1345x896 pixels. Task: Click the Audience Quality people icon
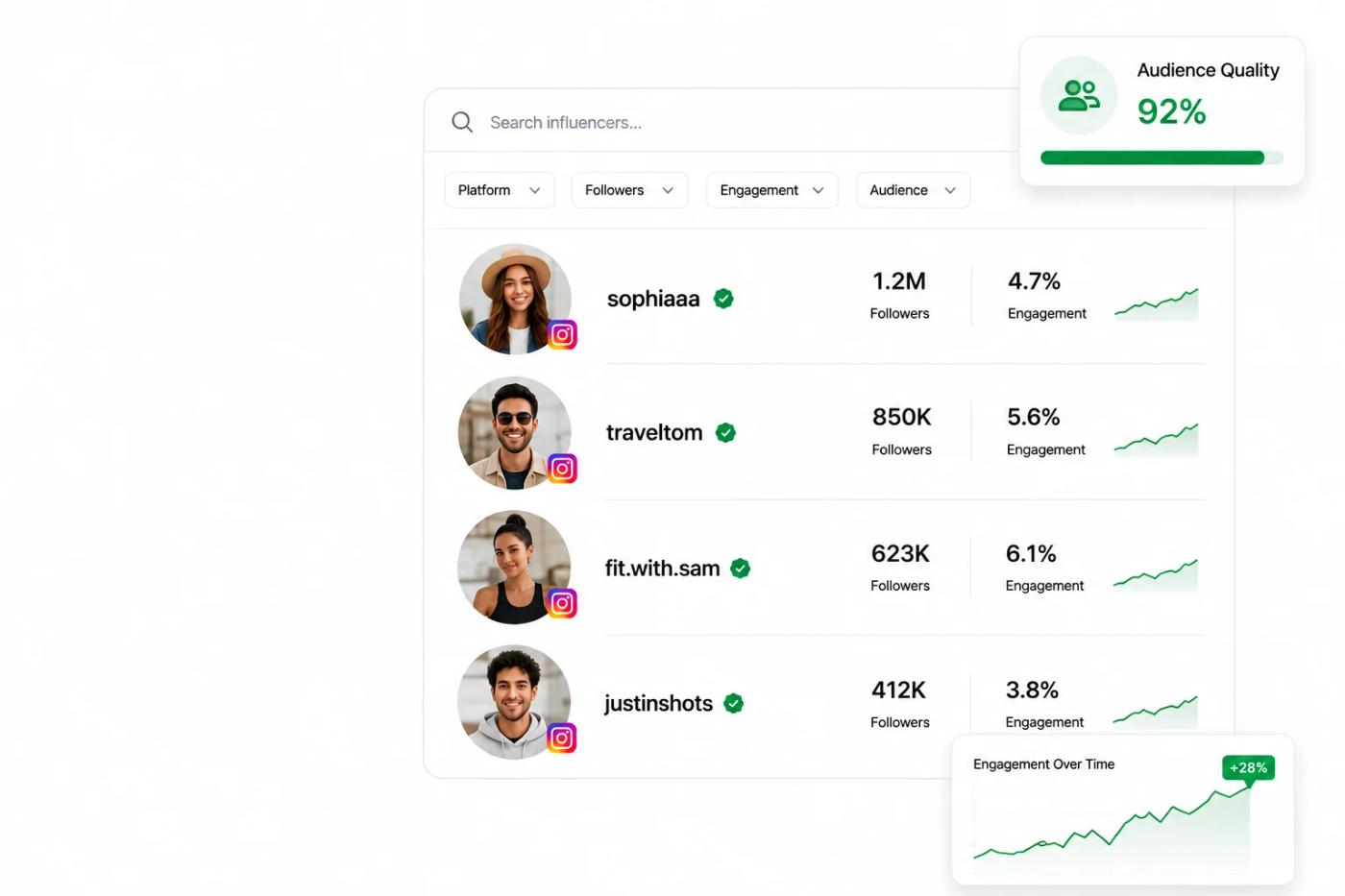[1079, 95]
